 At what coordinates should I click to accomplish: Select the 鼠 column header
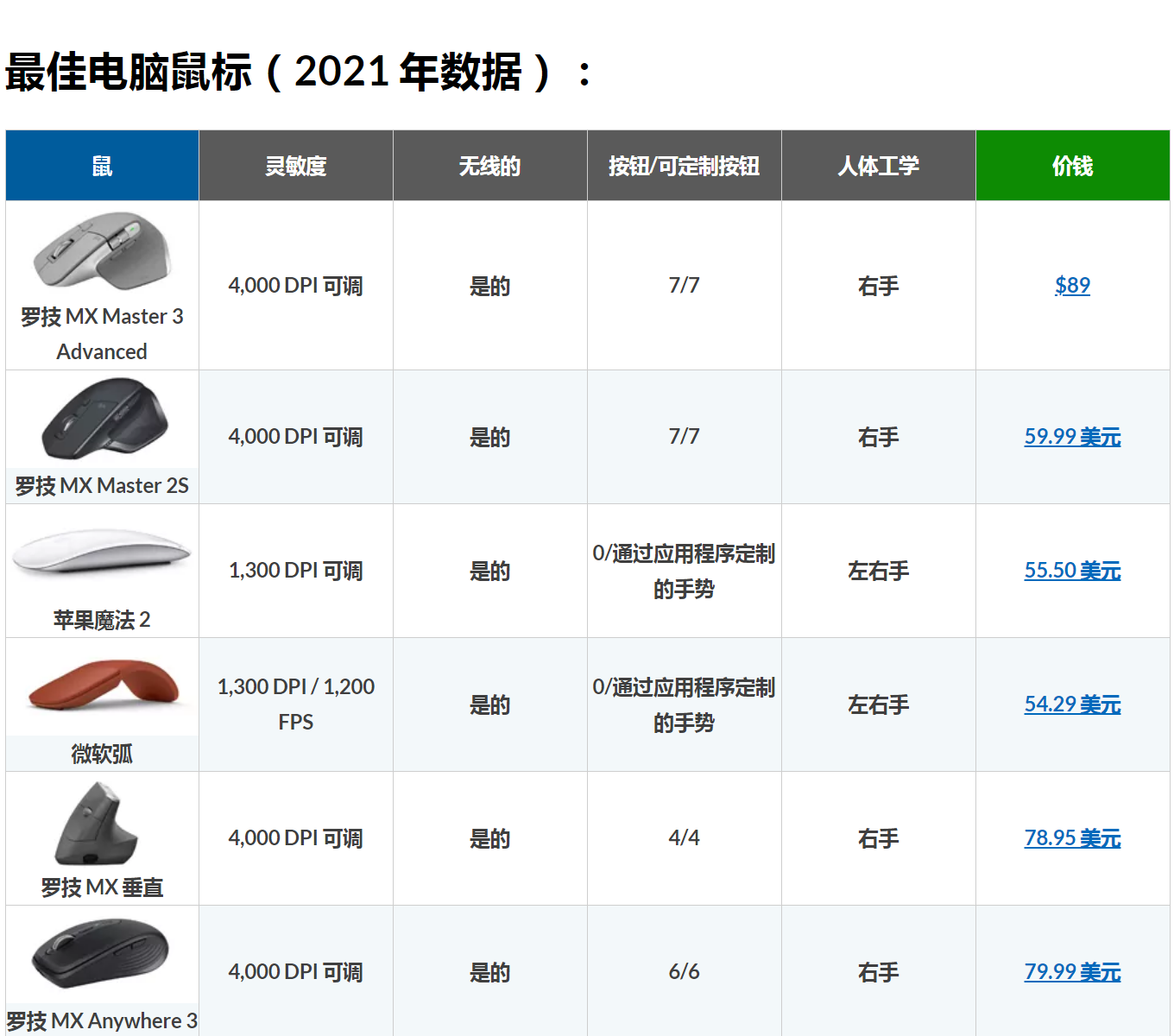point(101,165)
